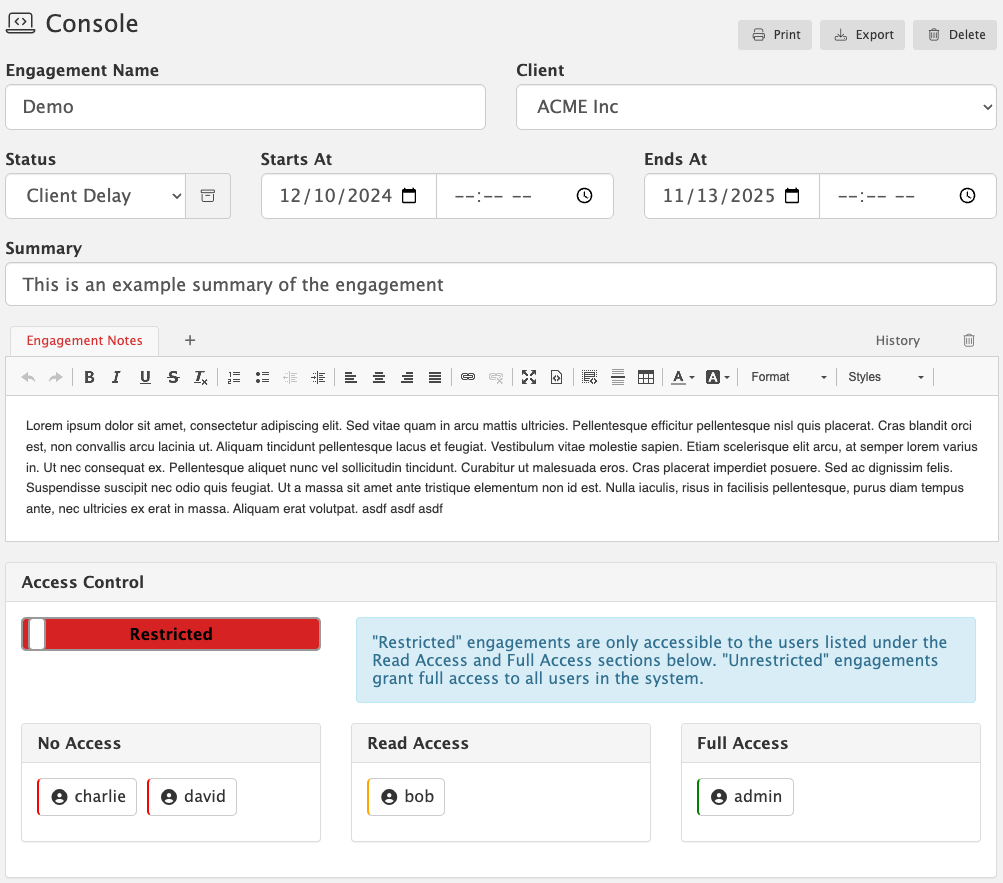This screenshot has width=1003, height=883.
Task: Select the Engagement Notes tab
Action: tap(84, 340)
